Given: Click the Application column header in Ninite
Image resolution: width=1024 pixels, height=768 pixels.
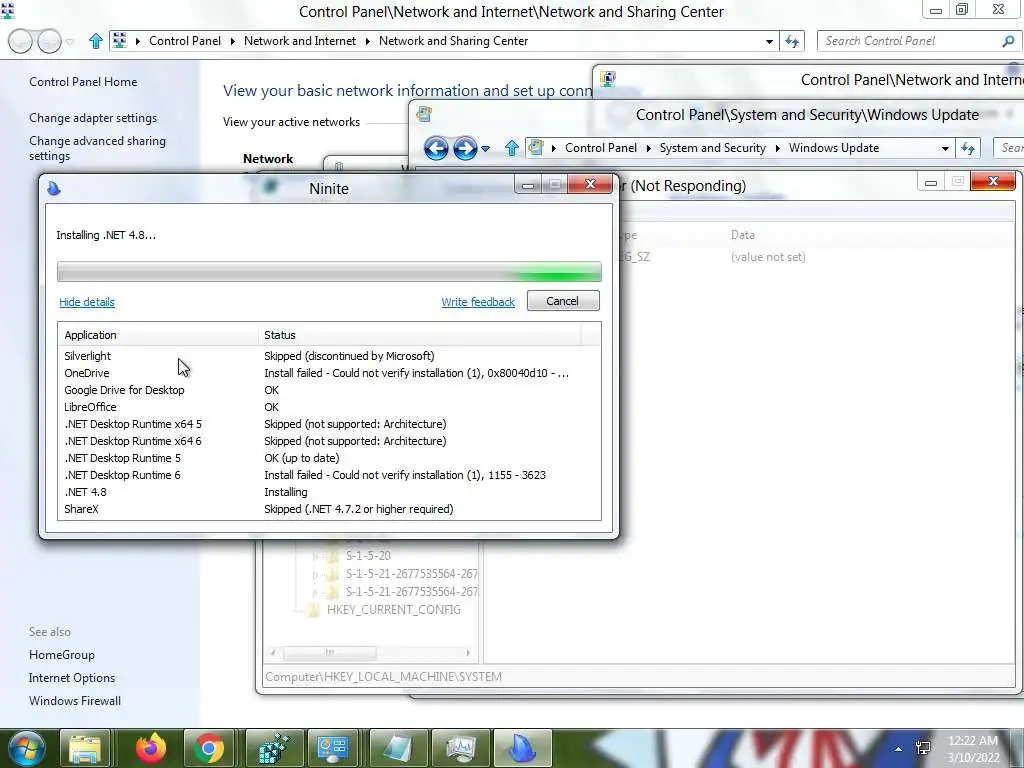Looking at the screenshot, I should (157, 335).
